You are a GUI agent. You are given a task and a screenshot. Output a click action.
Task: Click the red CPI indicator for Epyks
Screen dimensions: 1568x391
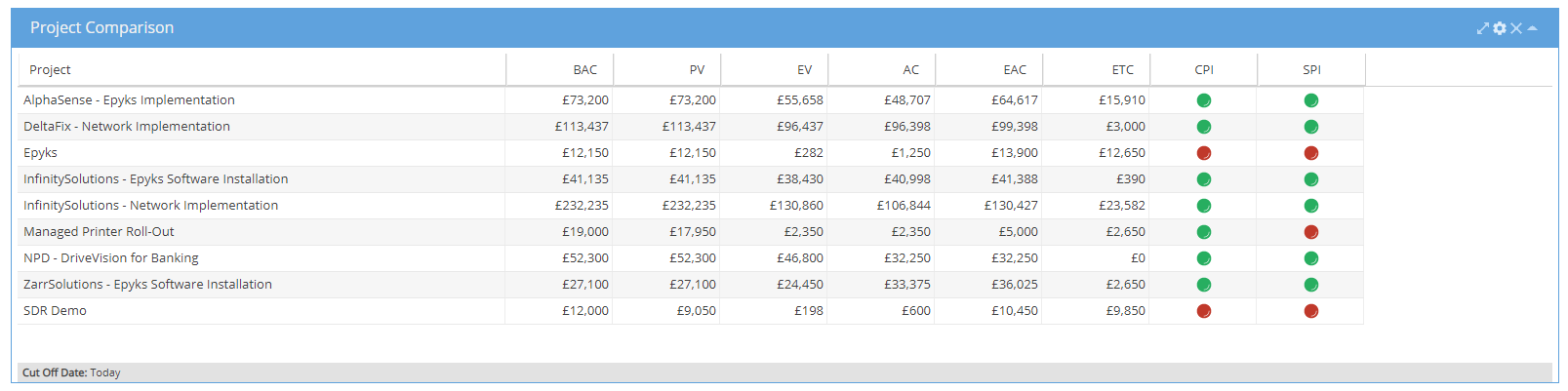pos(1204,153)
